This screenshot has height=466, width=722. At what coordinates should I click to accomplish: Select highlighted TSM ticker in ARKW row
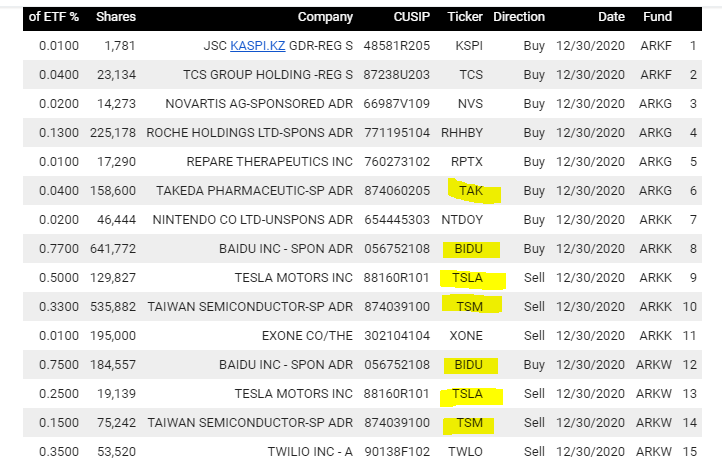(470, 423)
